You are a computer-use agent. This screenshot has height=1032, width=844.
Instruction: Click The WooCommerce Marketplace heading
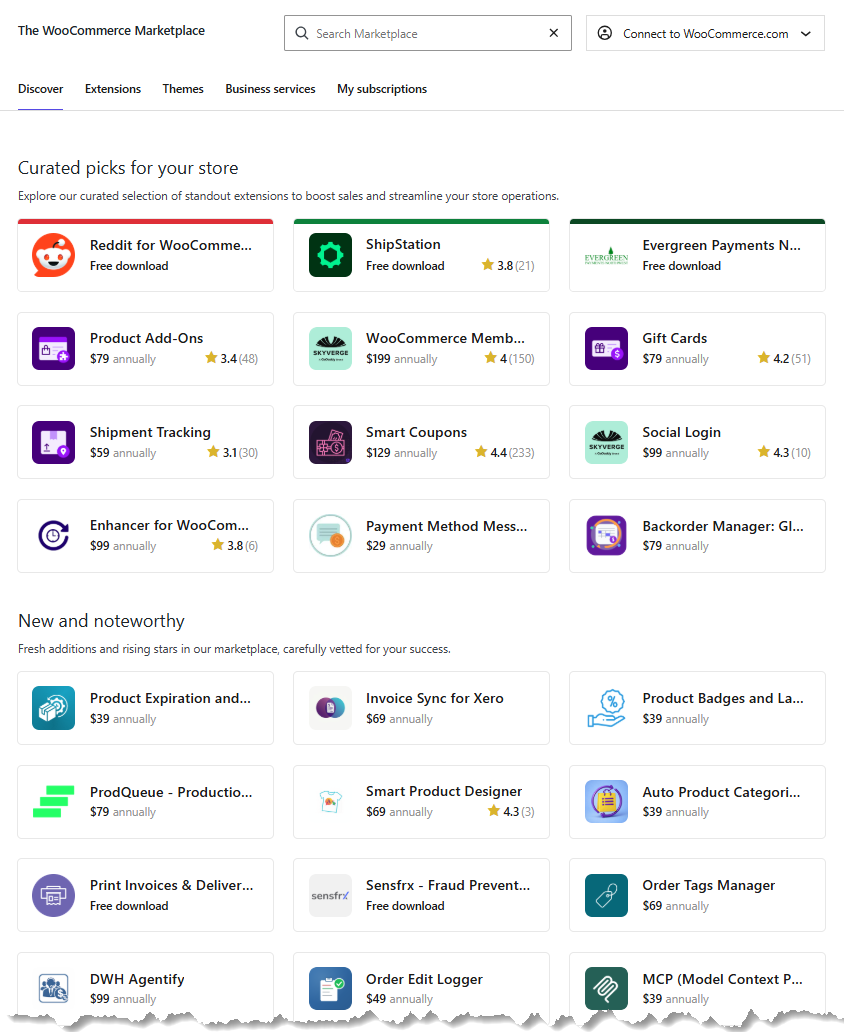tap(111, 30)
